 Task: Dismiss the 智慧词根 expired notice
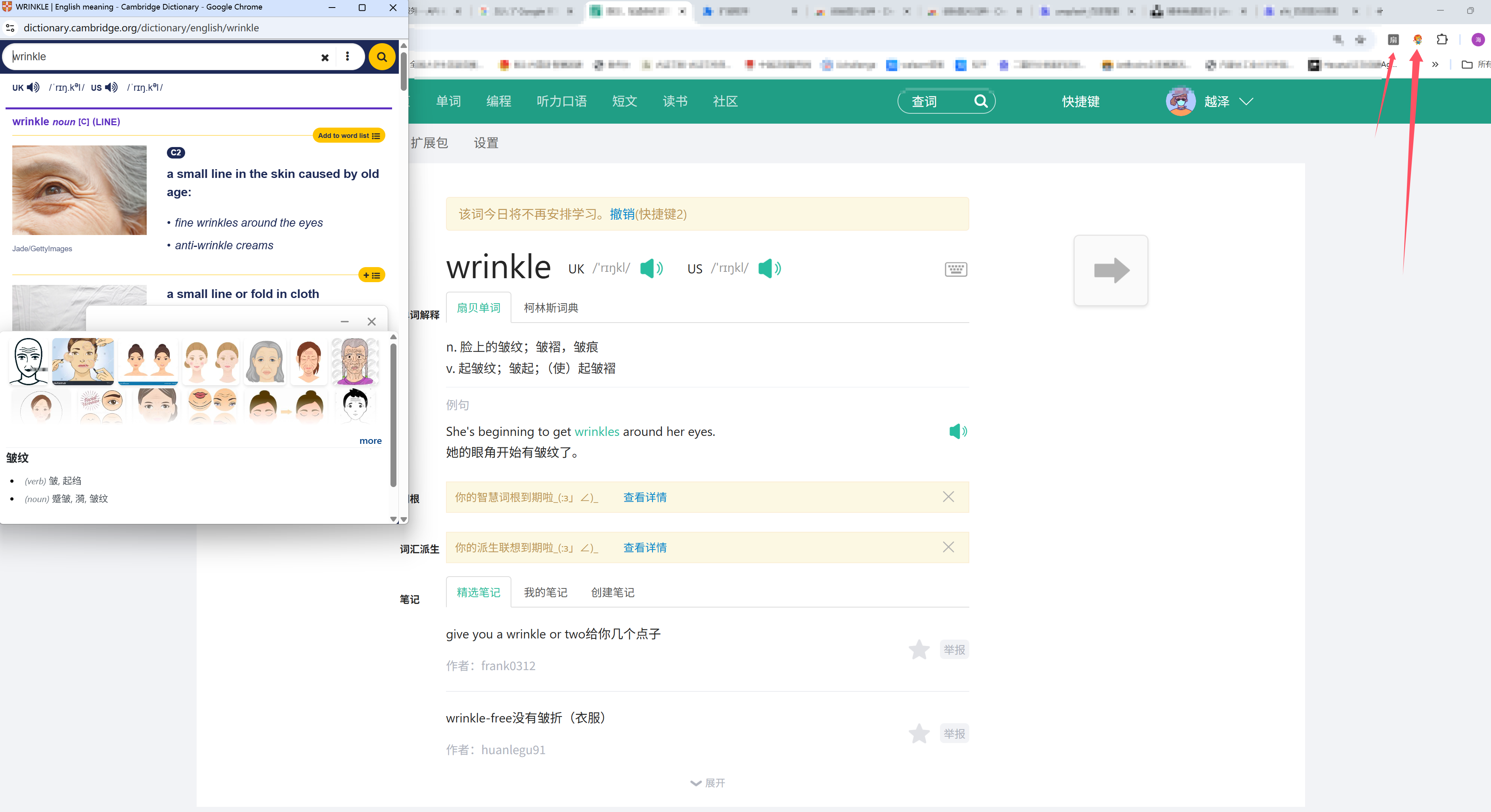[948, 497]
